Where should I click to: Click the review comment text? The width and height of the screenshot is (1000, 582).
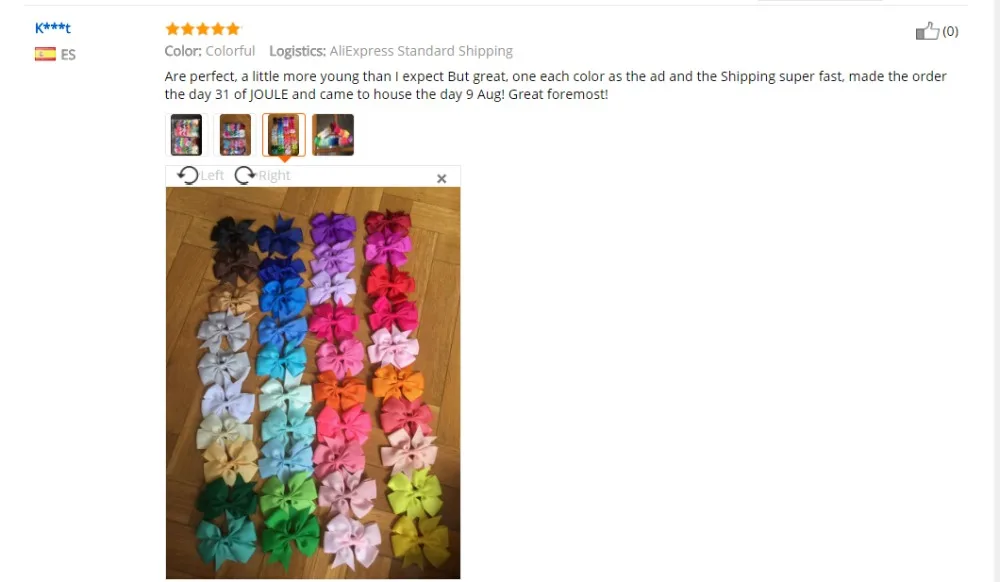tap(555, 85)
